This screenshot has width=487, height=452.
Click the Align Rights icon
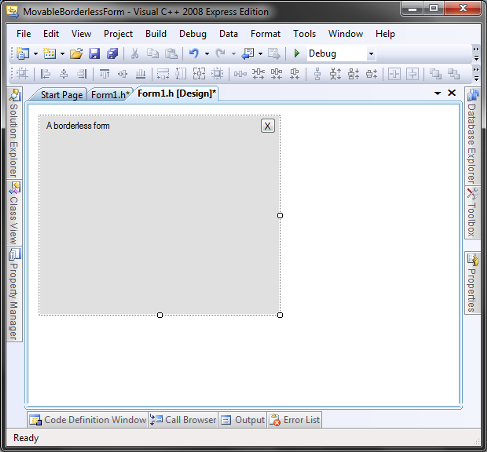(82, 74)
